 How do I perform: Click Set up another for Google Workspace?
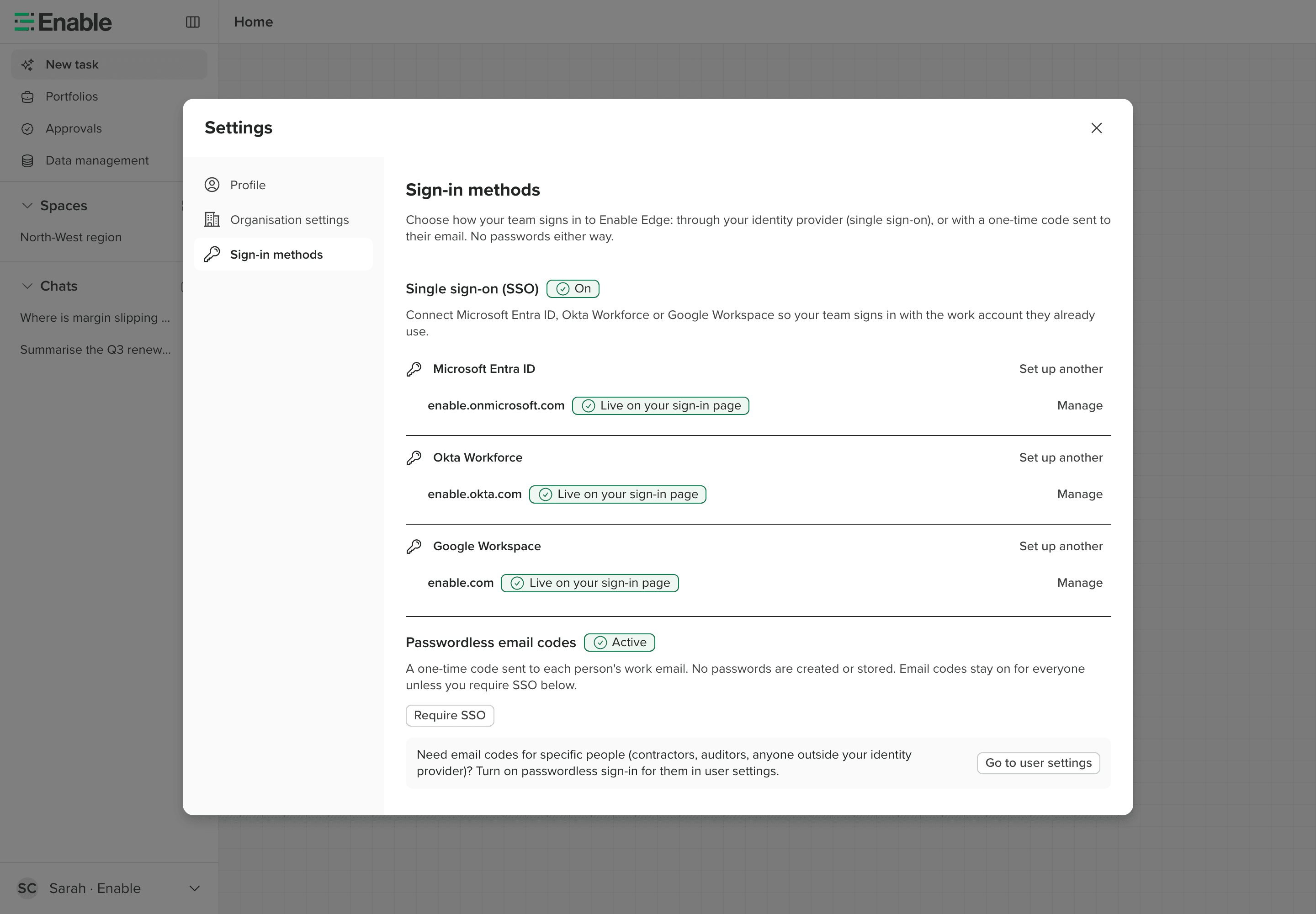point(1061,546)
